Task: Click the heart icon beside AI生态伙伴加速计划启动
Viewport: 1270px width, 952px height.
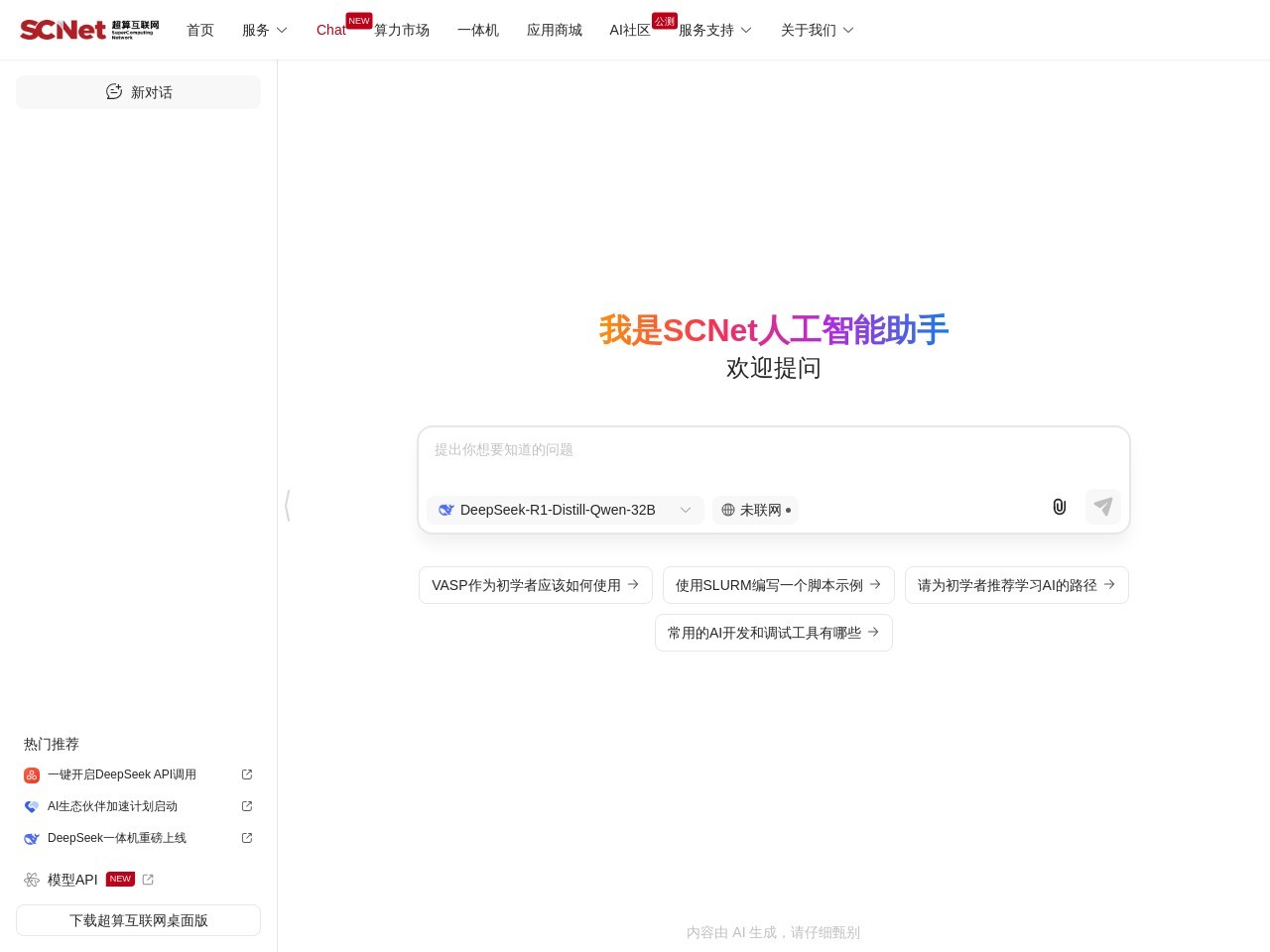Action: coord(32,807)
